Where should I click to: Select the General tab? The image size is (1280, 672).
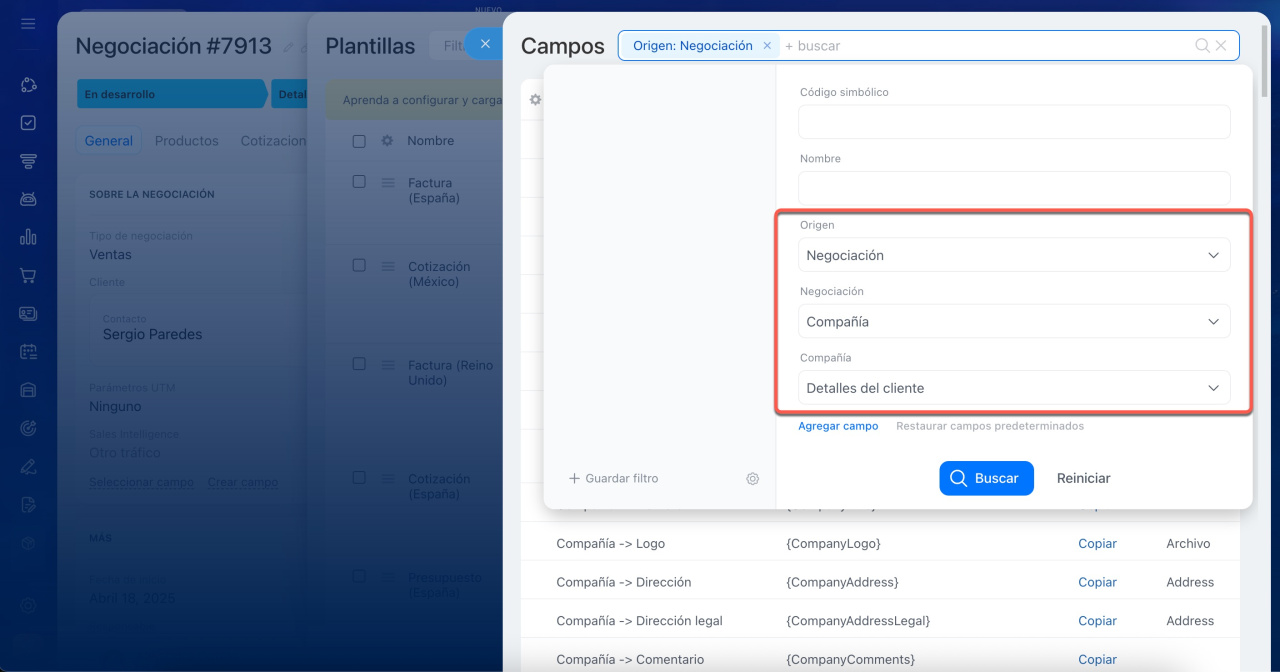(x=108, y=141)
